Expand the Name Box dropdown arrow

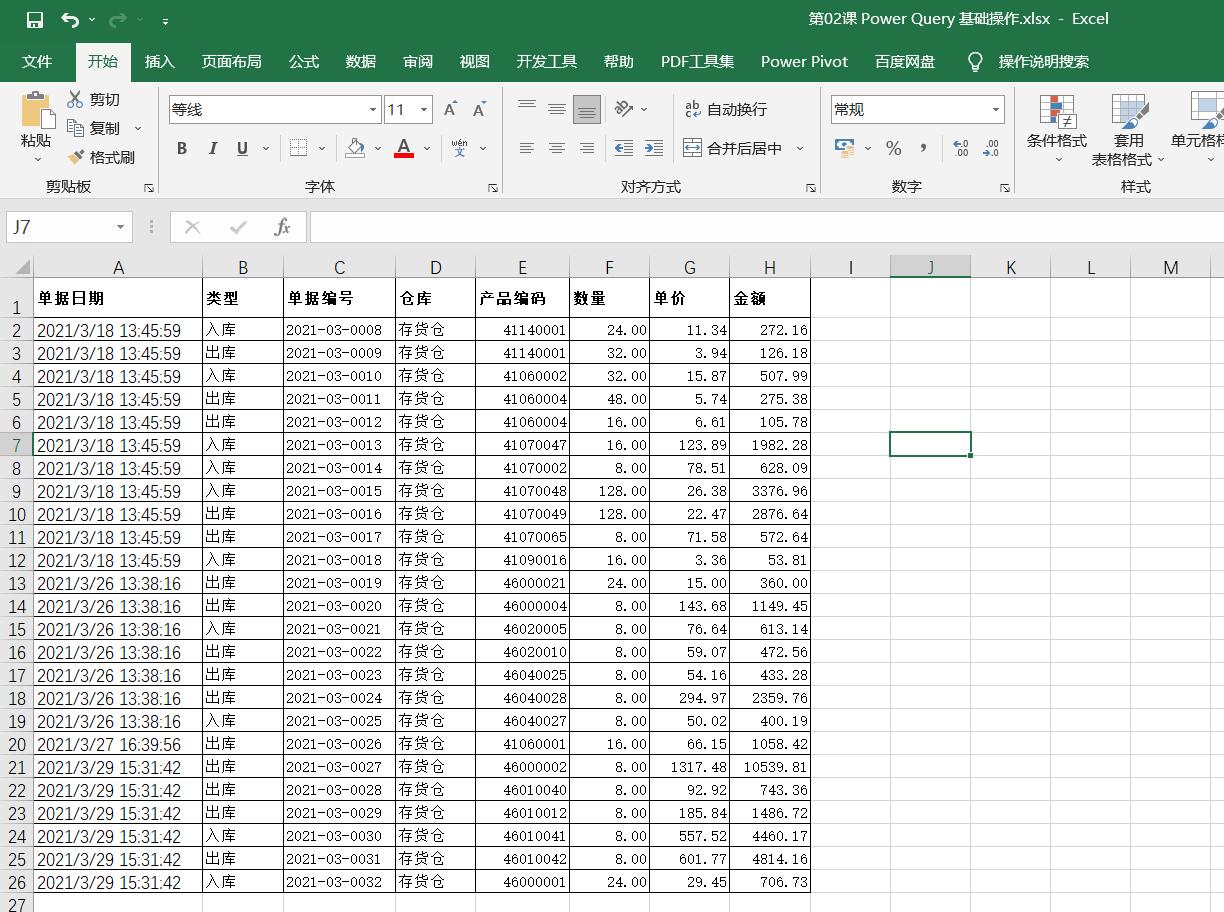point(120,227)
